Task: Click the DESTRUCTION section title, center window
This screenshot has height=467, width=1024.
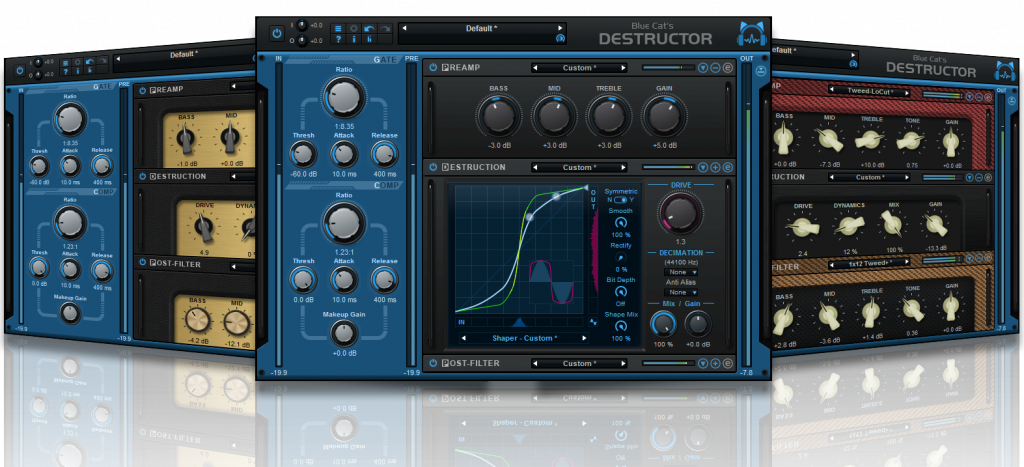Action: [x=474, y=167]
